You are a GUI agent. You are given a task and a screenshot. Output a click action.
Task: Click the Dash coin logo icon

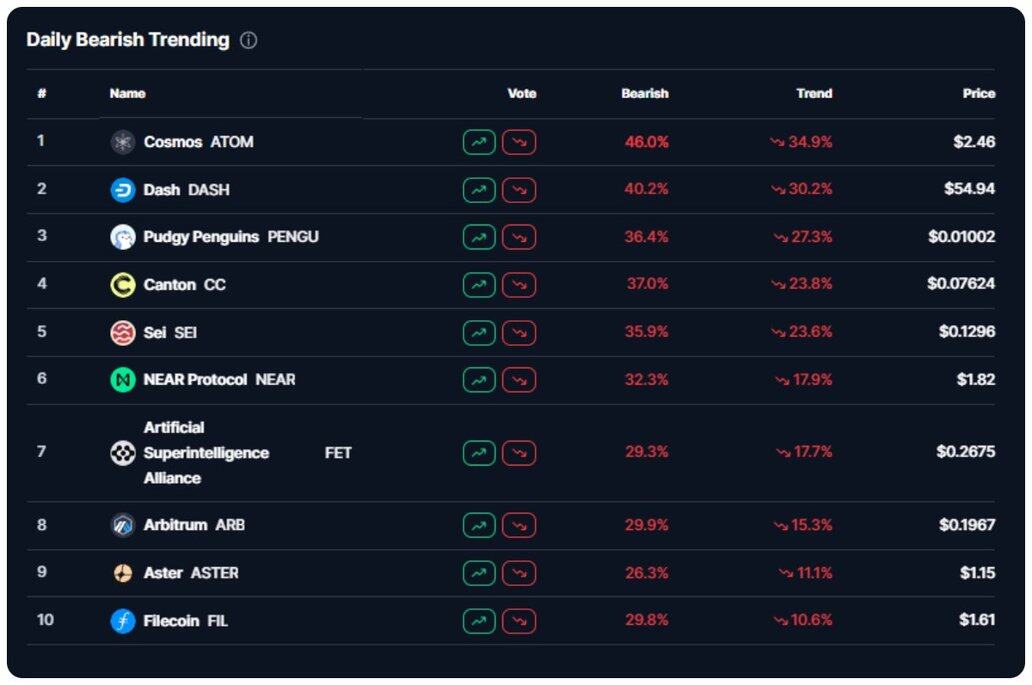pyautogui.click(x=122, y=190)
